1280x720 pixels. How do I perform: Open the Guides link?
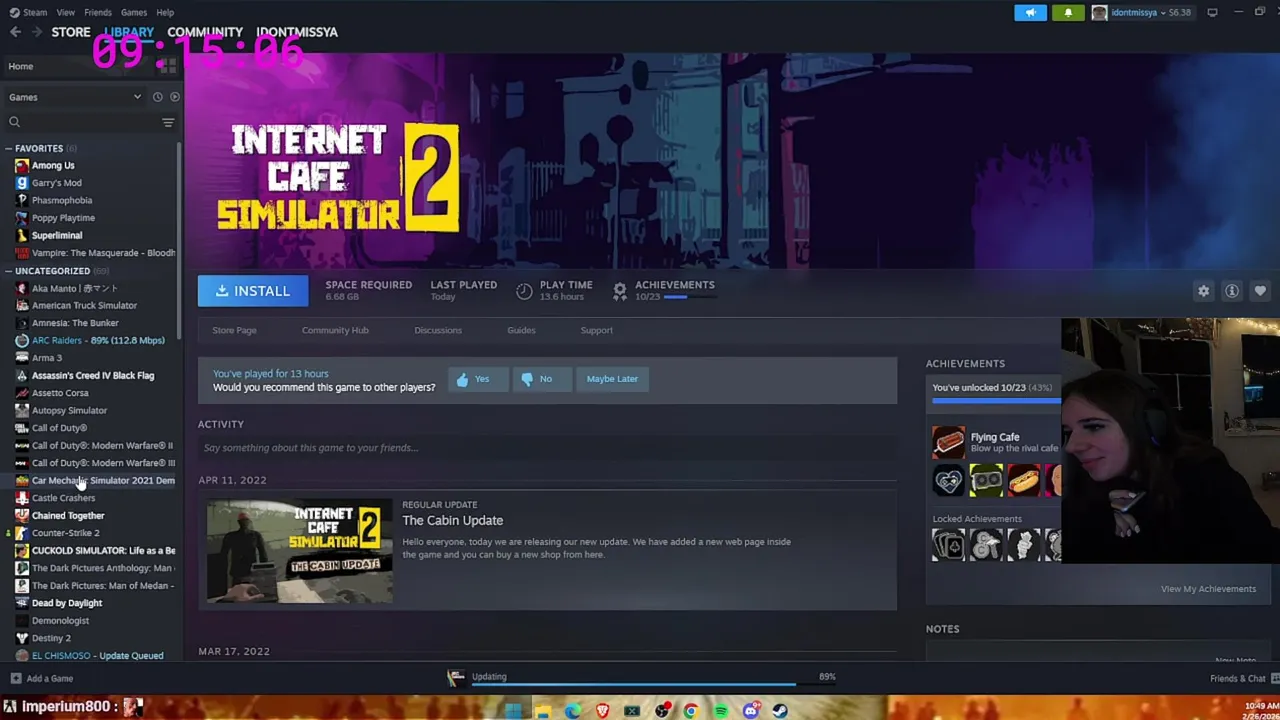[521, 330]
